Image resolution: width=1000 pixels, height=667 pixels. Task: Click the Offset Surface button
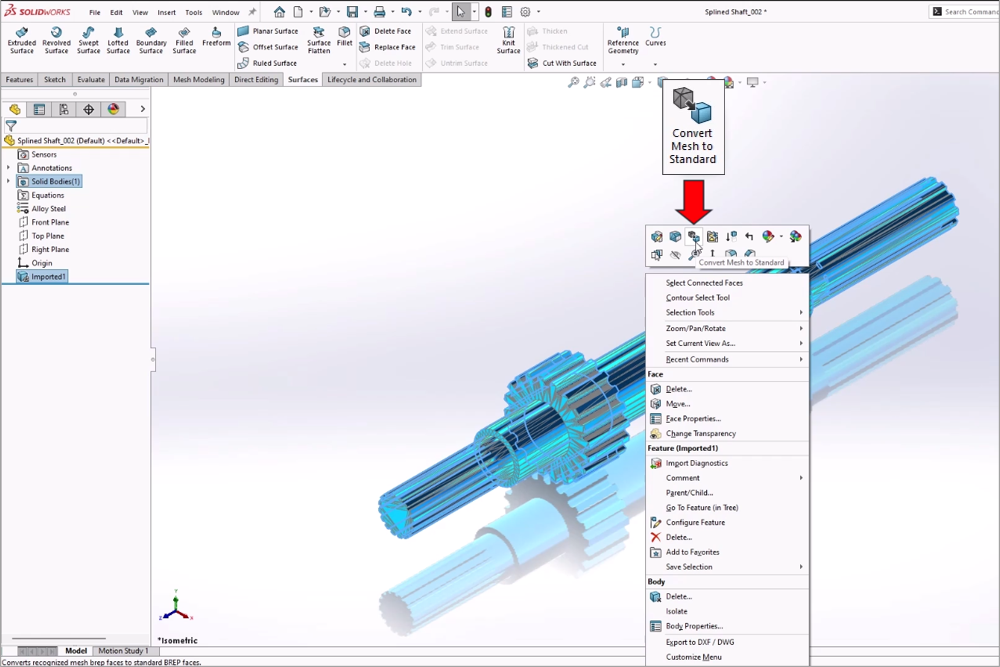click(268, 47)
